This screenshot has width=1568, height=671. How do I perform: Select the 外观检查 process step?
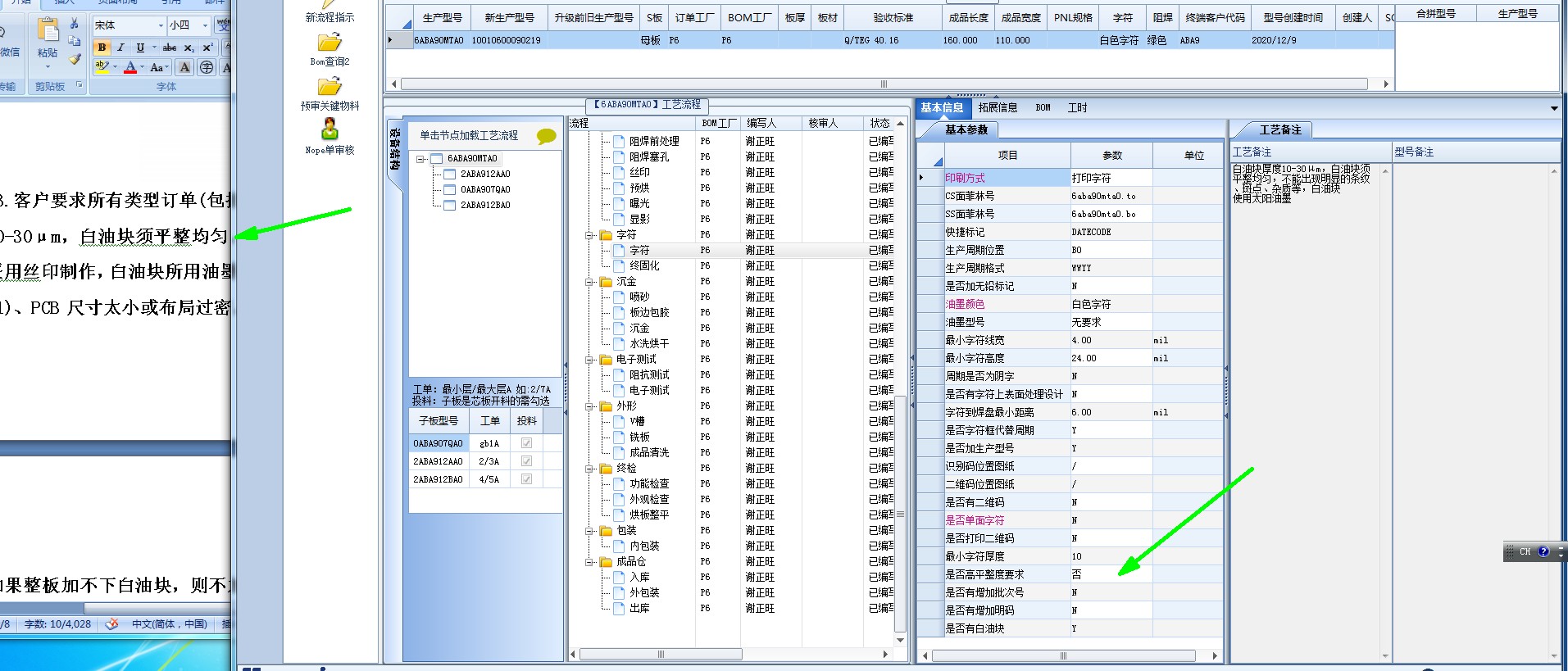tap(649, 500)
